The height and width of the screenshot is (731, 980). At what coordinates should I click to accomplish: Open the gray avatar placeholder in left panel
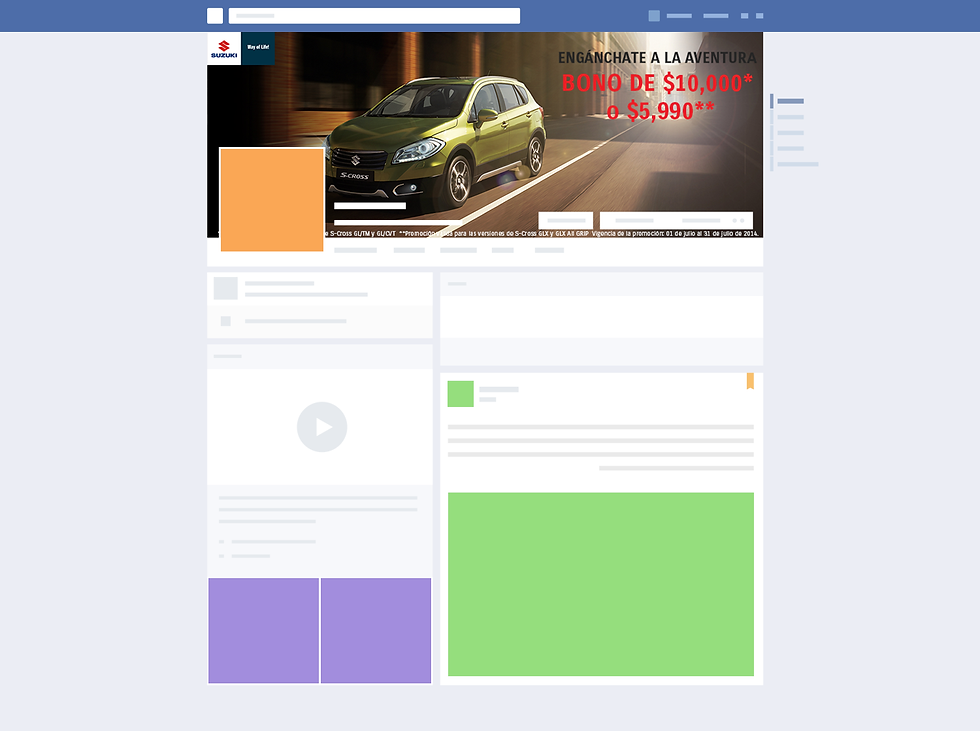pos(226,289)
